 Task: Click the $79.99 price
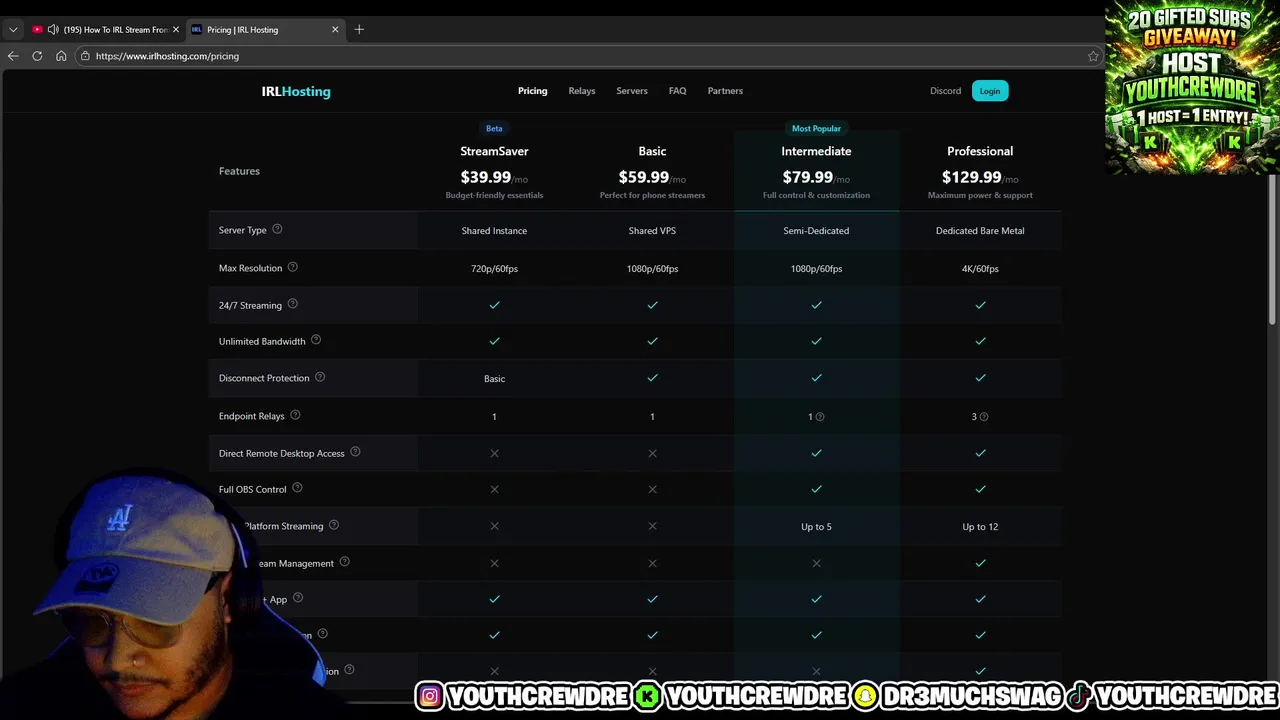tap(807, 177)
